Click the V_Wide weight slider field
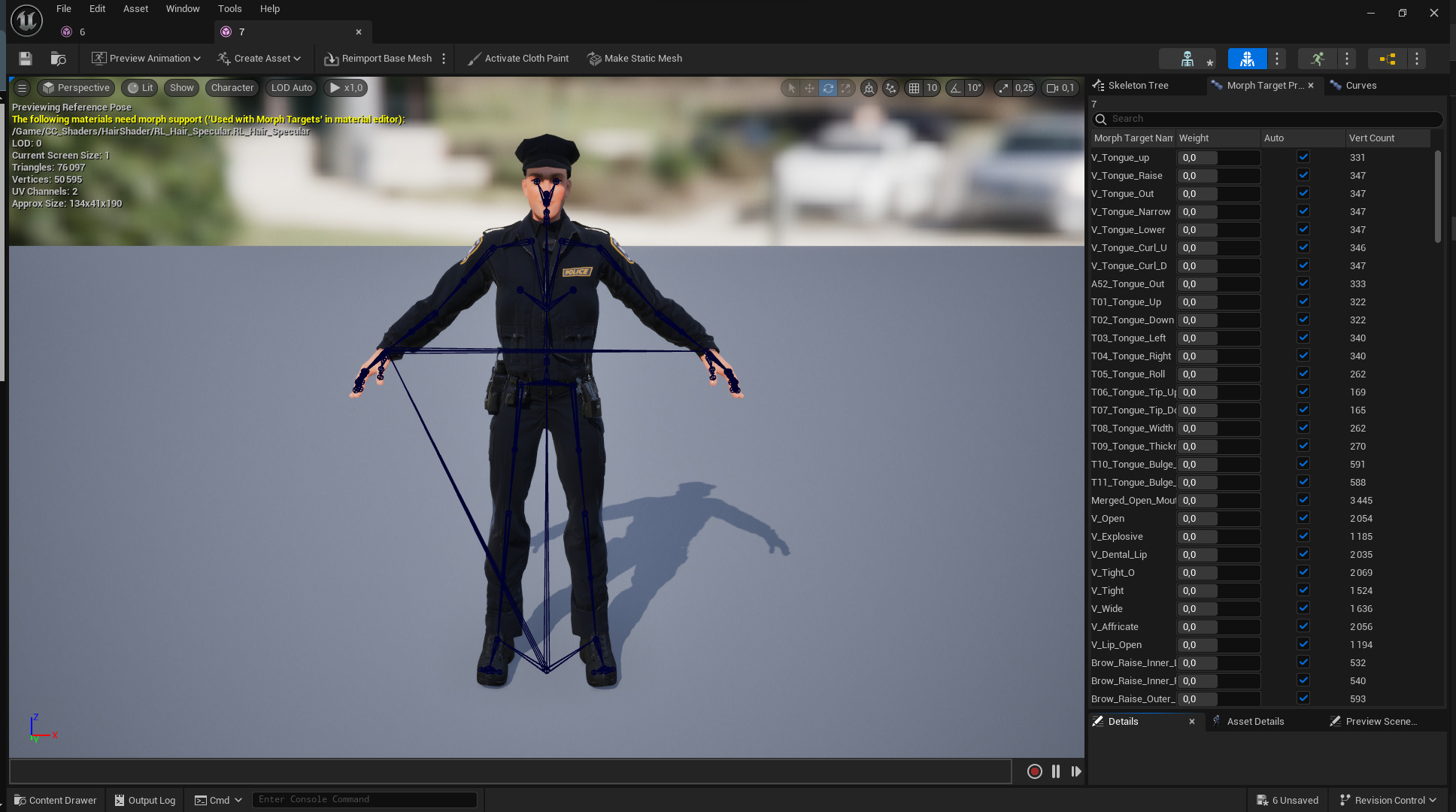Viewport: 1456px width, 812px height. (1218, 609)
